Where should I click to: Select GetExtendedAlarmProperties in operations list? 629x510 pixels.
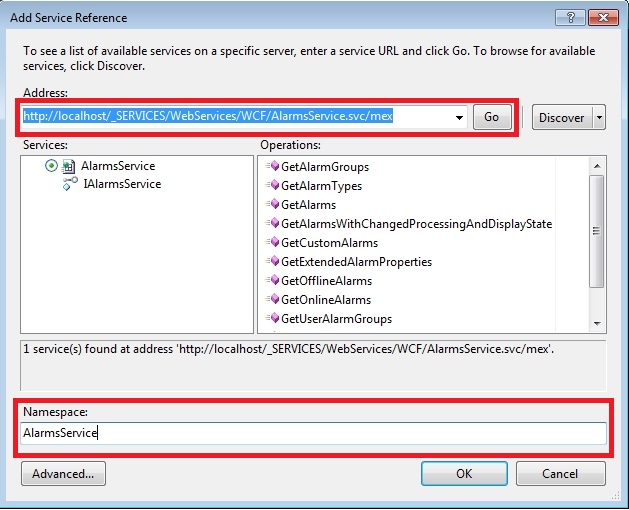356,262
